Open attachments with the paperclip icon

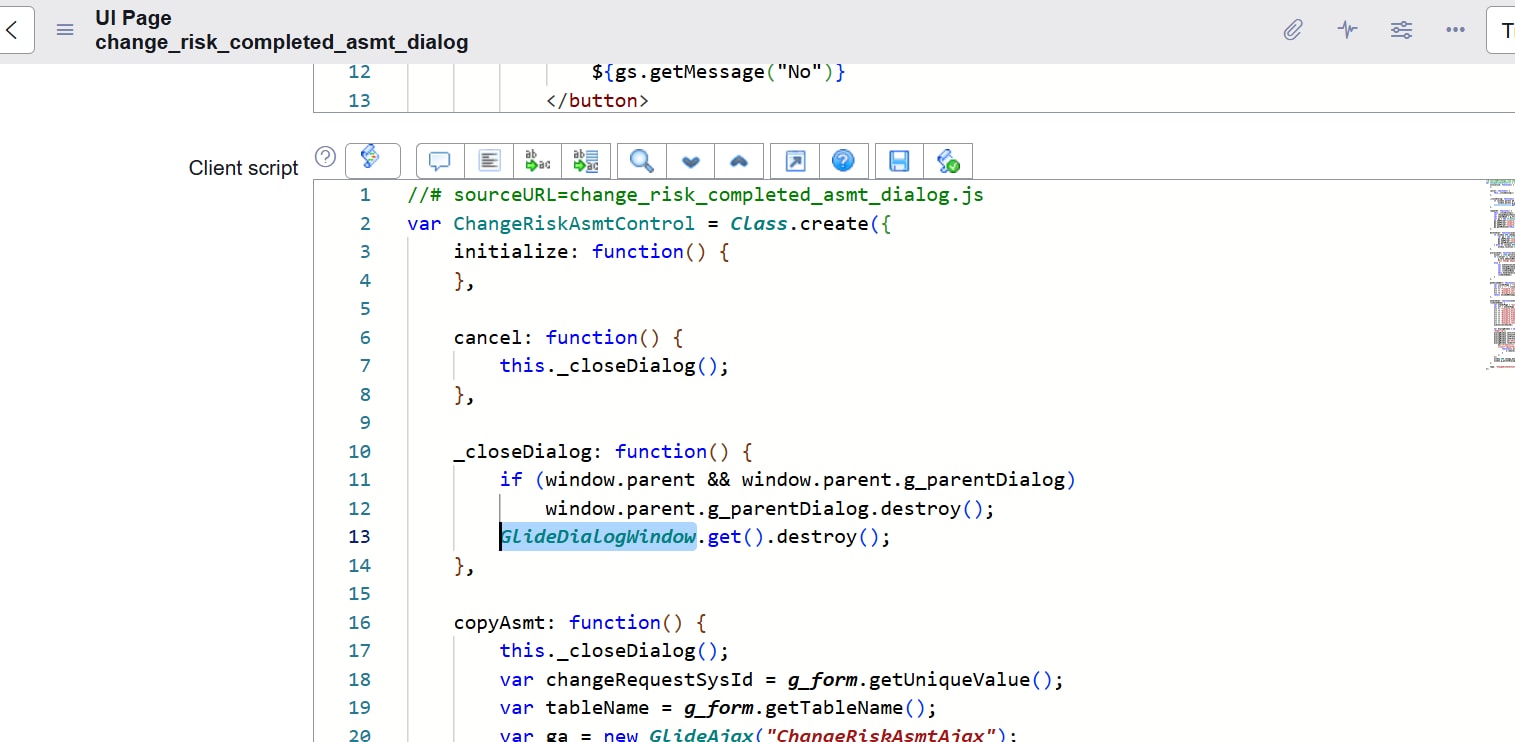(x=1293, y=30)
